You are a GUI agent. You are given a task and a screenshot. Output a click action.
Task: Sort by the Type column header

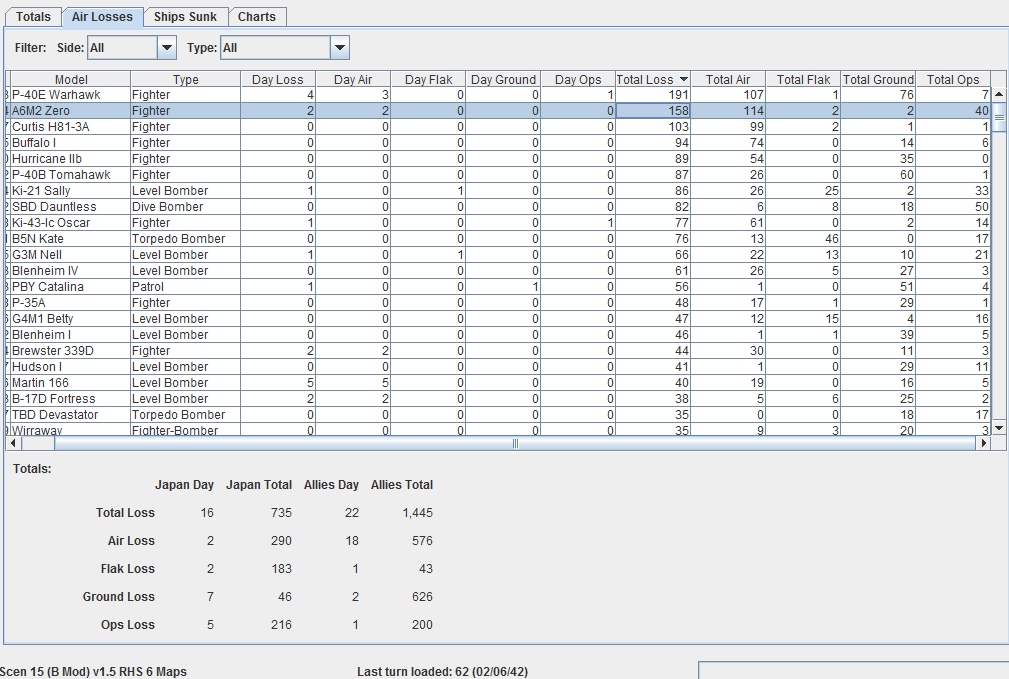click(x=185, y=79)
